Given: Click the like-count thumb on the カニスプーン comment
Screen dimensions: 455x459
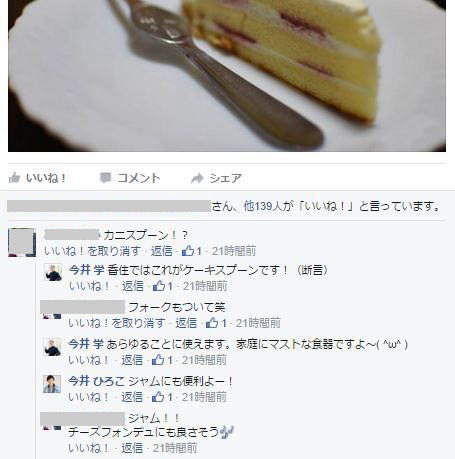Looking at the screenshot, I should point(188,251).
